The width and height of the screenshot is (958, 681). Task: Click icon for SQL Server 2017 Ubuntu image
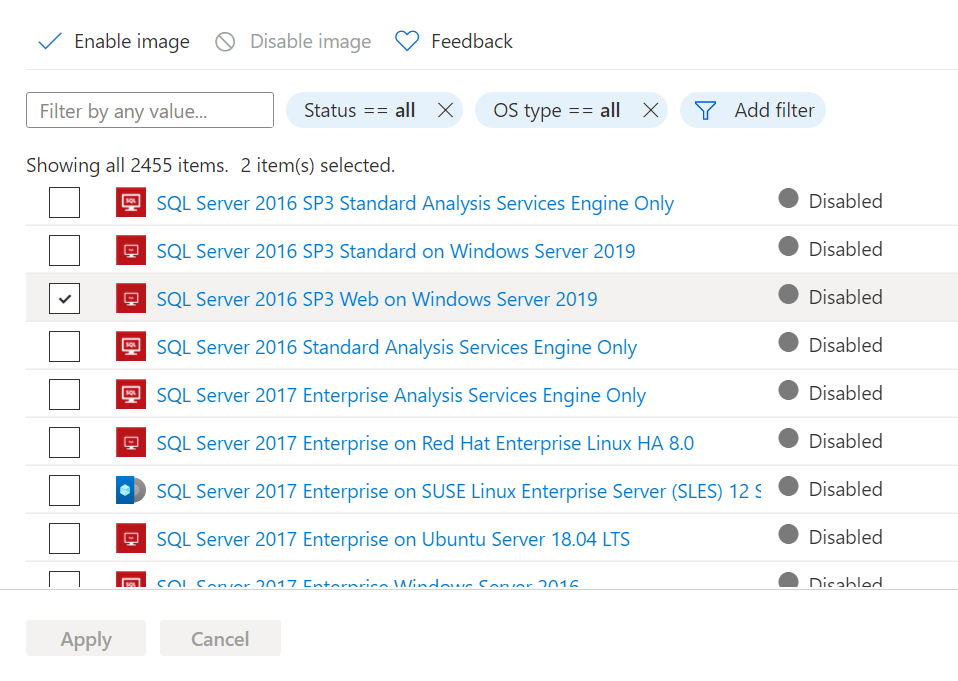click(x=131, y=539)
